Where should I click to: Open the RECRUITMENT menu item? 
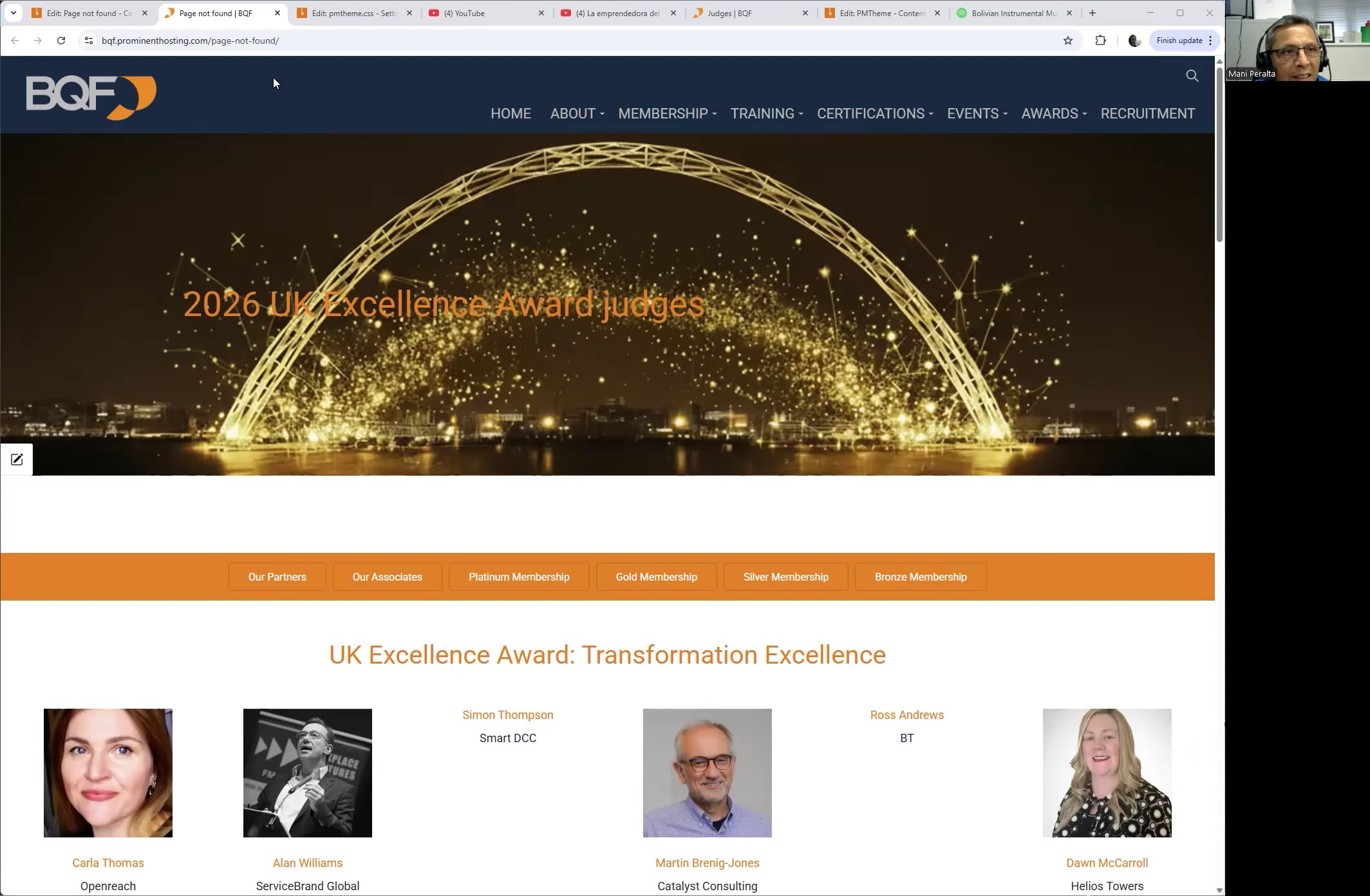1147,114
